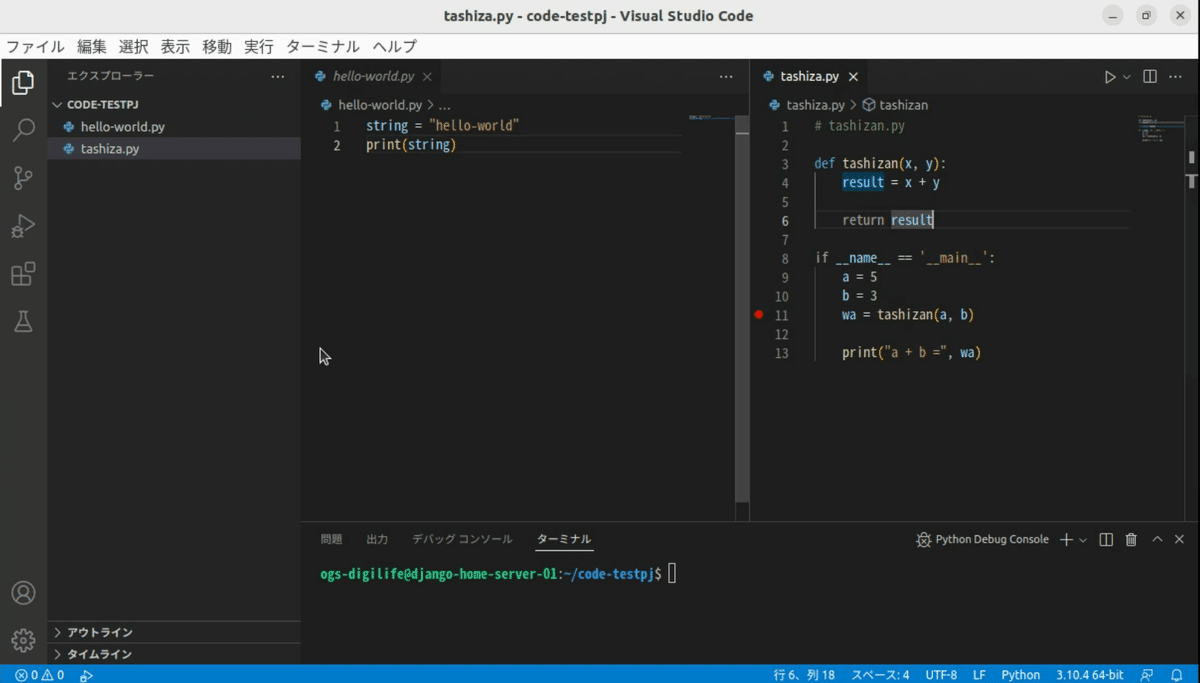Open the Explorer view in activity bar
1200x683 pixels.
tap(23, 83)
